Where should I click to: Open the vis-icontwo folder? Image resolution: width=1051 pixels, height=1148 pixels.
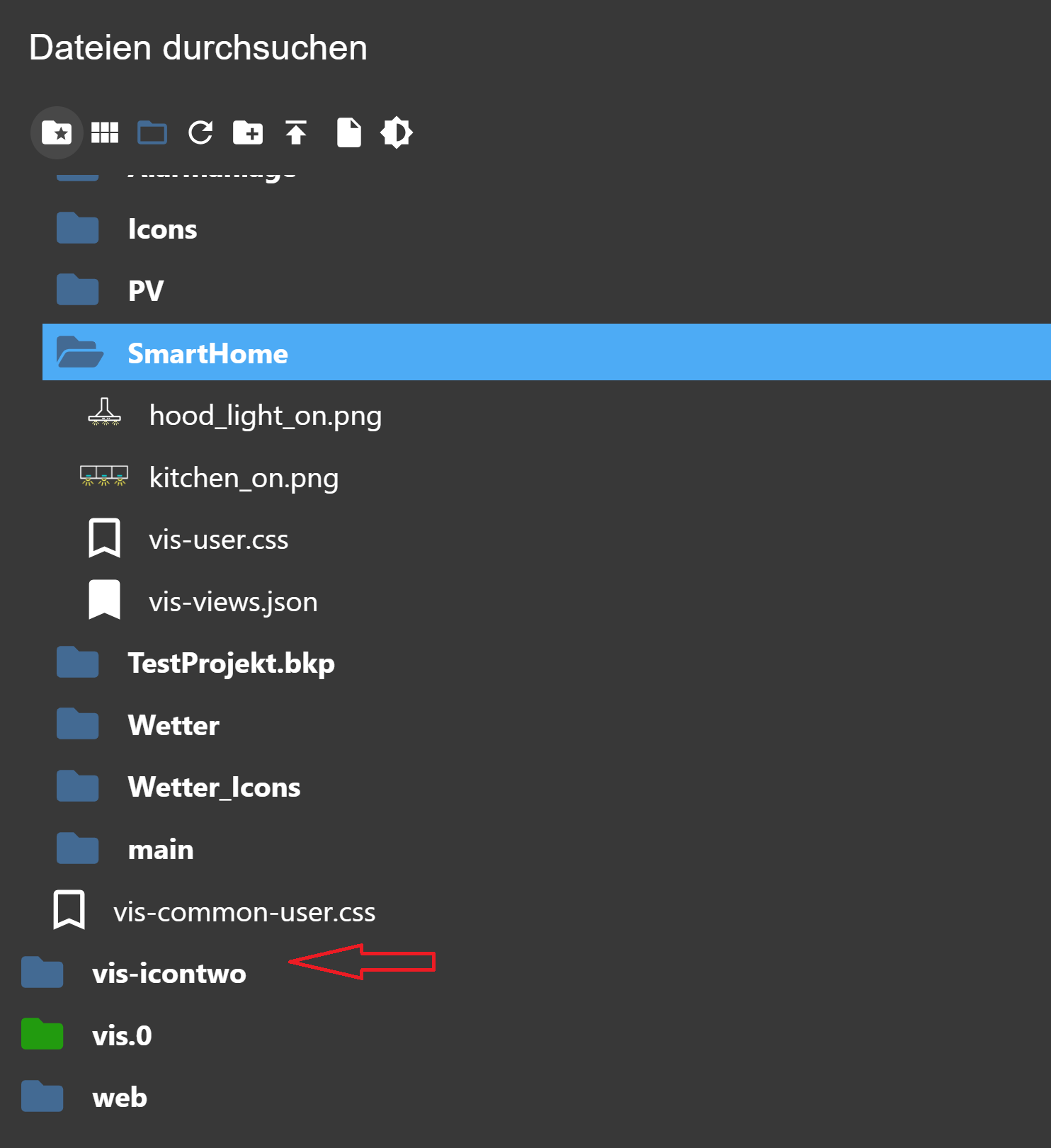(169, 974)
